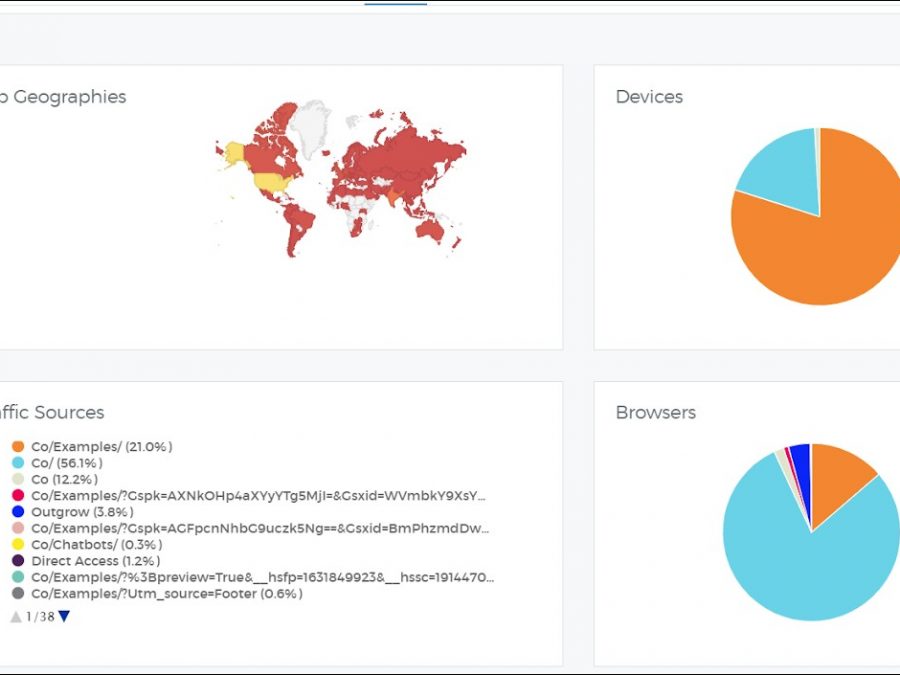900x675 pixels.
Task: Click the Direct Access legend label
Action: pyautogui.click(x=88, y=561)
